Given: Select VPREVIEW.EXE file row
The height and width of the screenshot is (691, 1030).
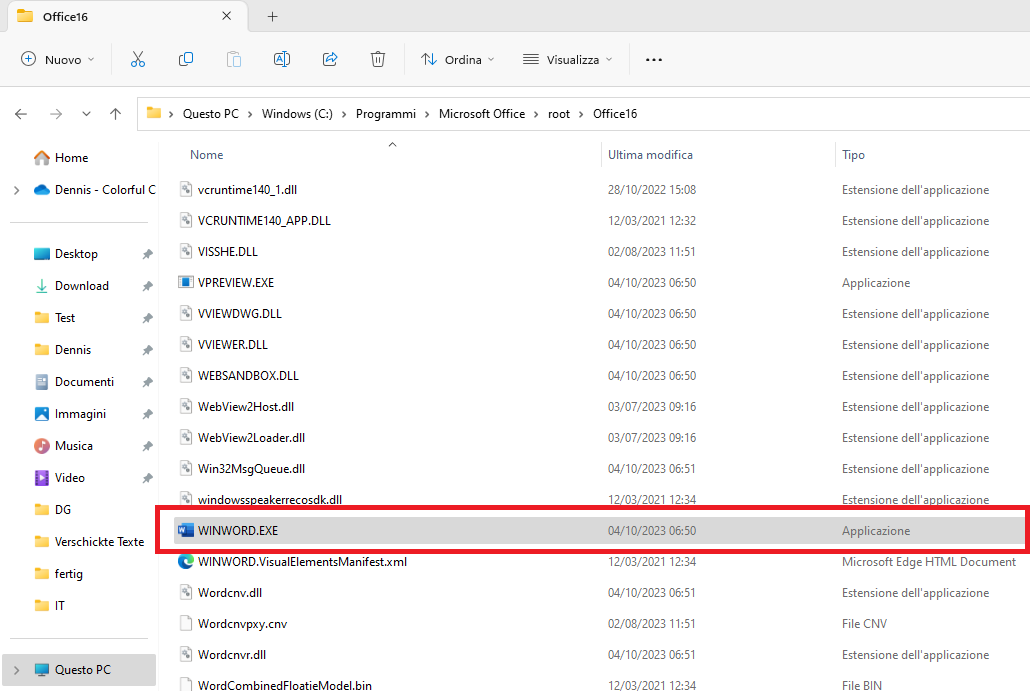Looking at the screenshot, I should [x=599, y=283].
